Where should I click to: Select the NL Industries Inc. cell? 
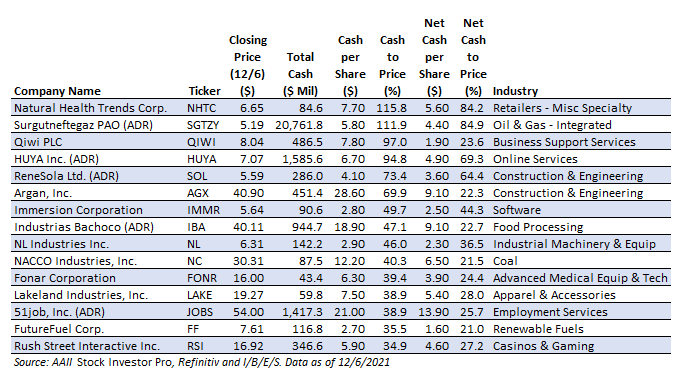pyautogui.click(x=62, y=244)
